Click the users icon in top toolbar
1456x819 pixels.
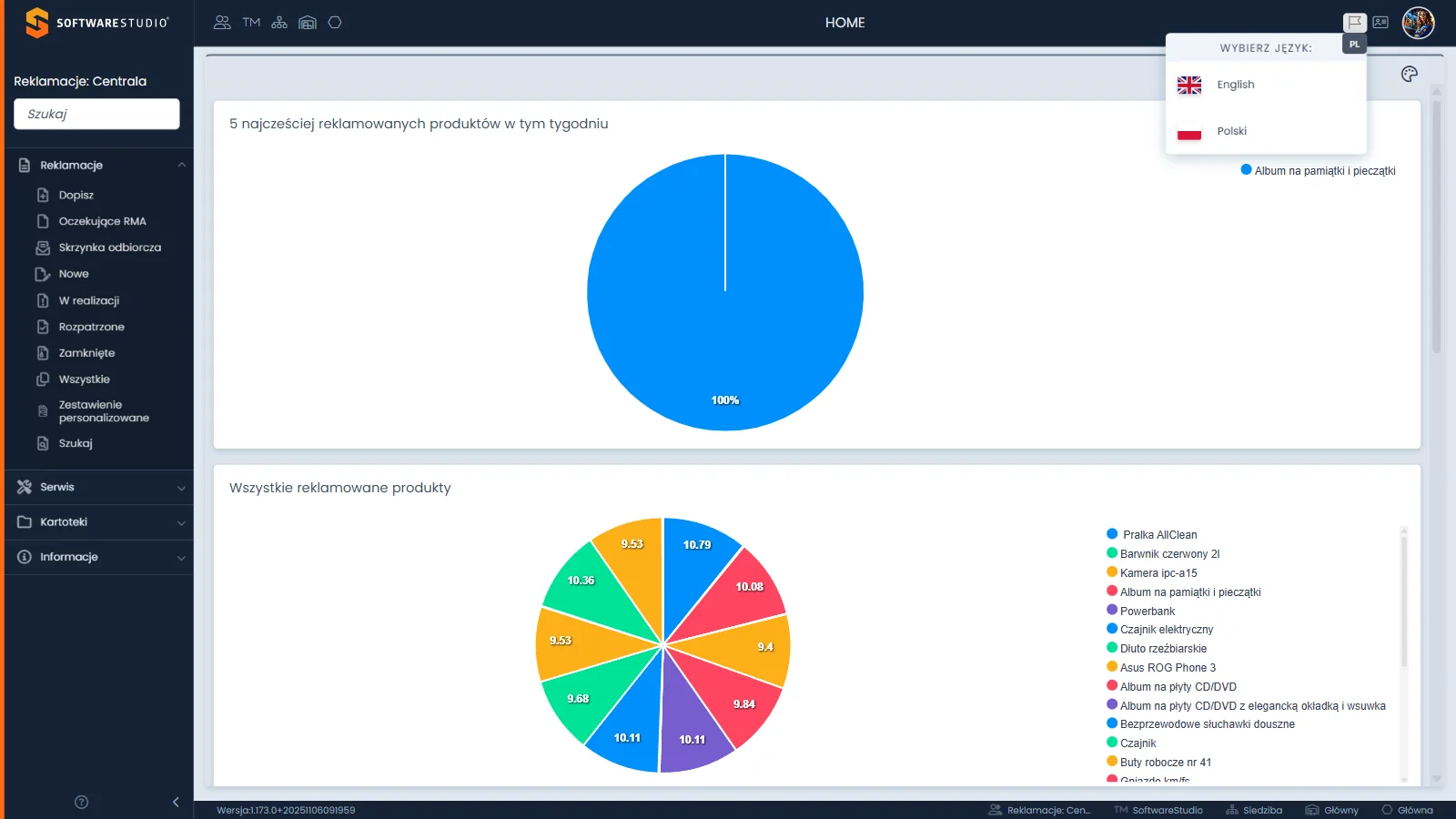coord(222,23)
